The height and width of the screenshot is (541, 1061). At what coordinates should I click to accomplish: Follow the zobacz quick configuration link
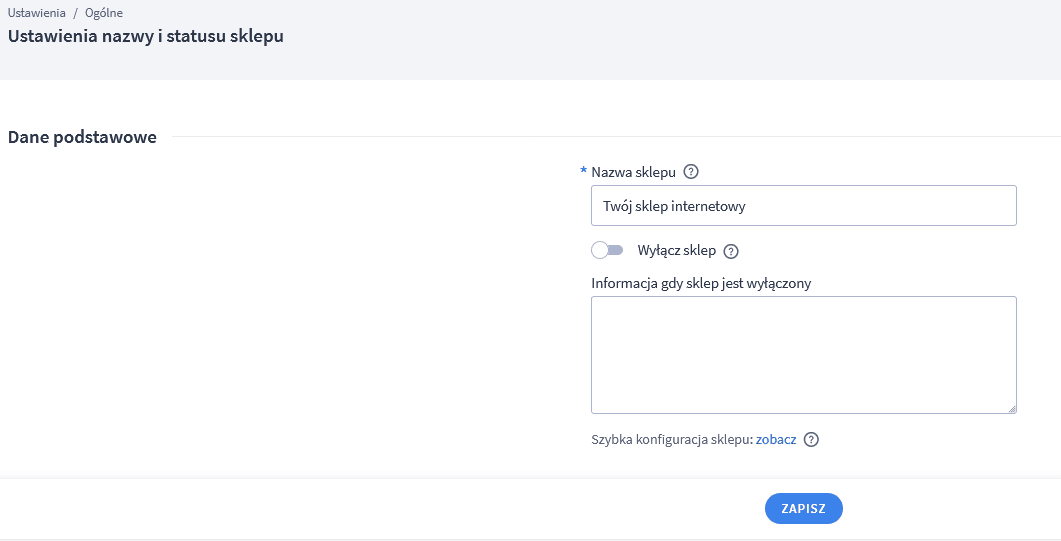coord(776,440)
